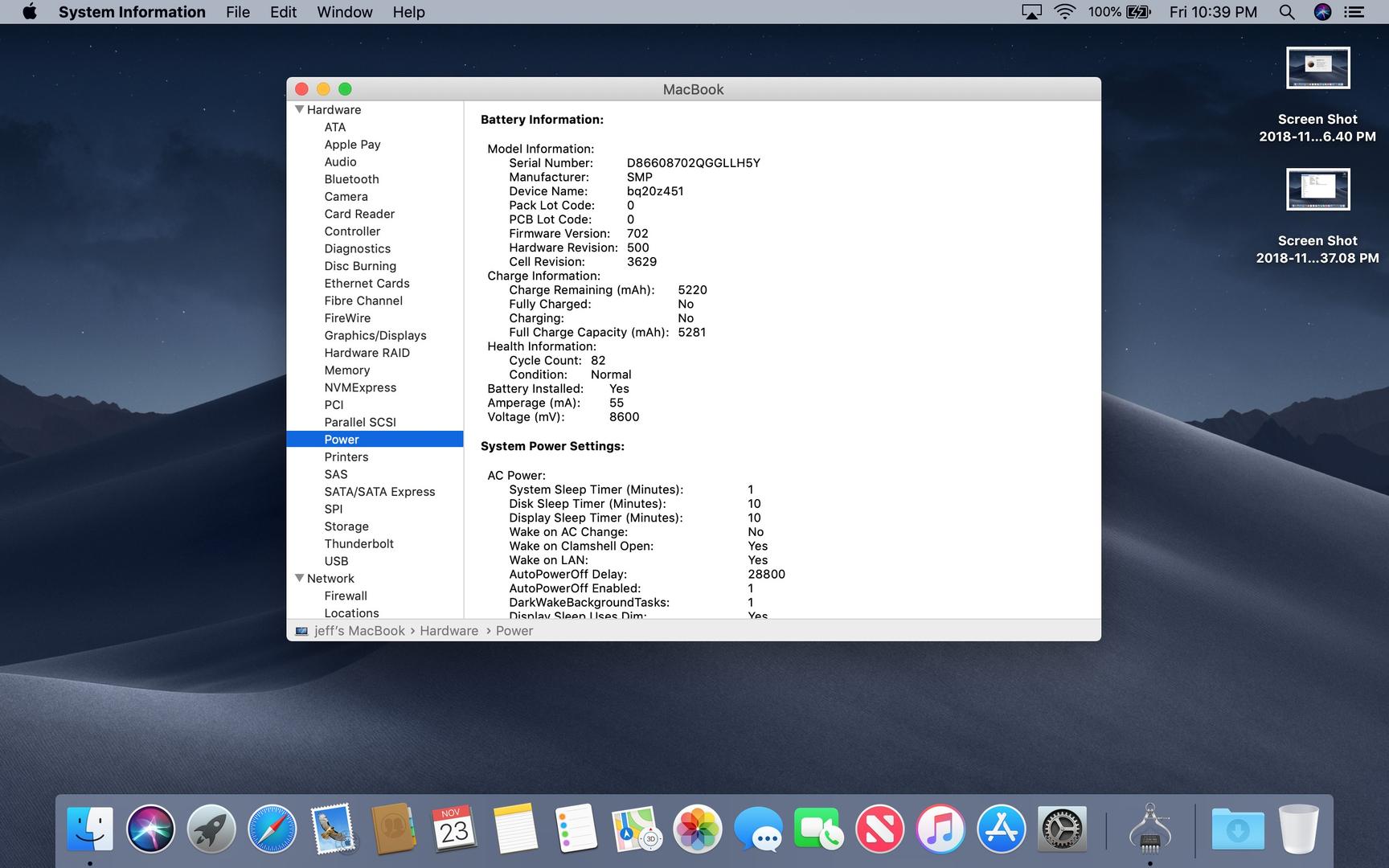Launch Siri from the Dock
Viewport: 1389px width, 868px height.
[x=150, y=829]
